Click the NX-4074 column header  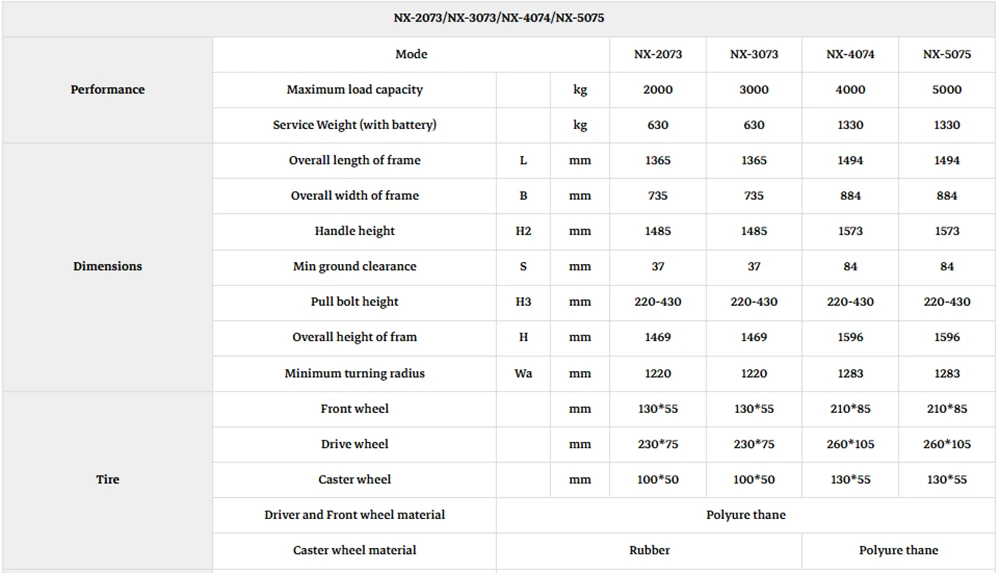[x=850, y=54]
